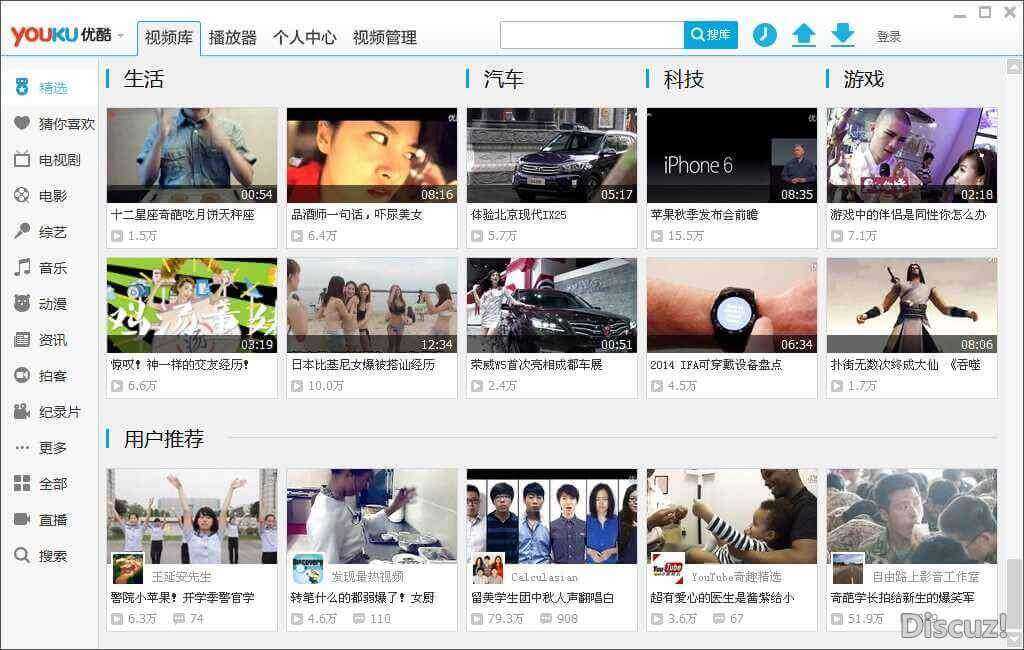Click view count 15.5万
The height and width of the screenshot is (650, 1024).
click(x=685, y=236)
